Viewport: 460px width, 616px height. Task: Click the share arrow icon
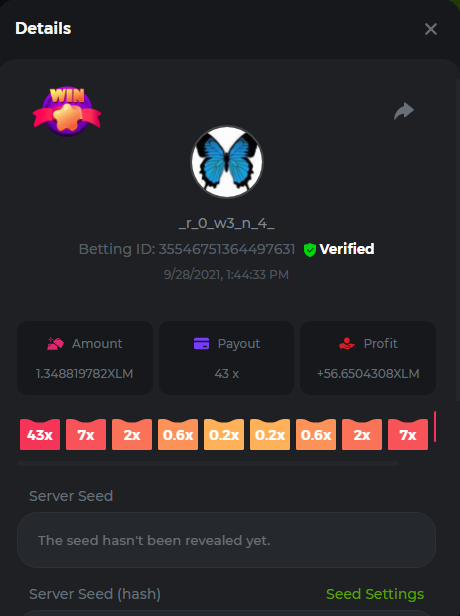(x=404, y=111)
